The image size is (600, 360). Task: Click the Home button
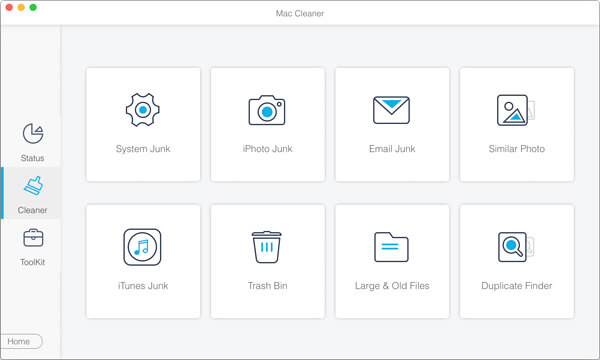21,341
